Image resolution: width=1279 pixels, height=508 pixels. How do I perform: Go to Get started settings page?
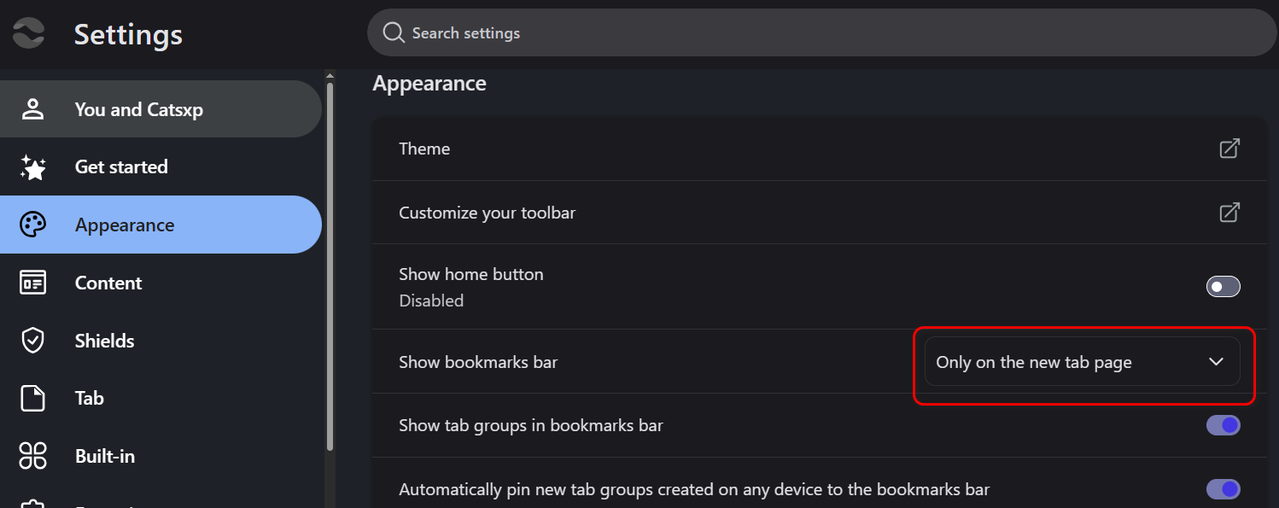(x=121, y=167)
